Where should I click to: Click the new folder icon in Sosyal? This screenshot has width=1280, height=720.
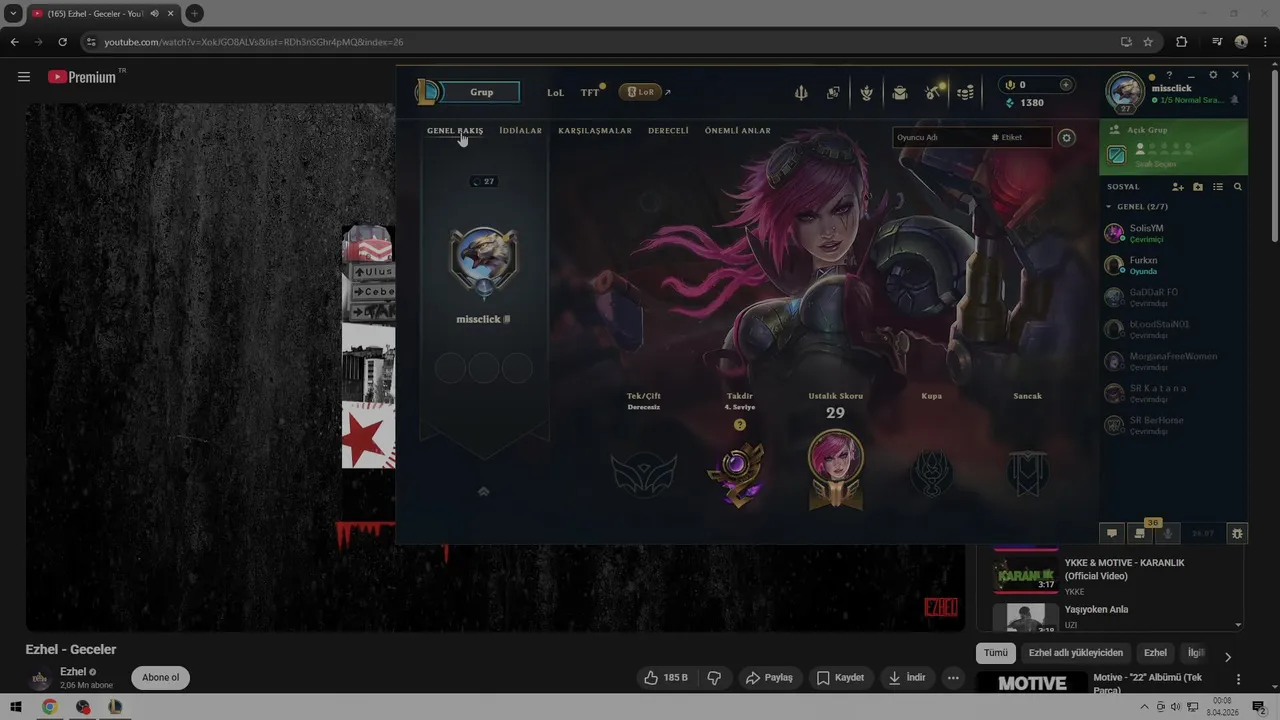[1198, 187]
